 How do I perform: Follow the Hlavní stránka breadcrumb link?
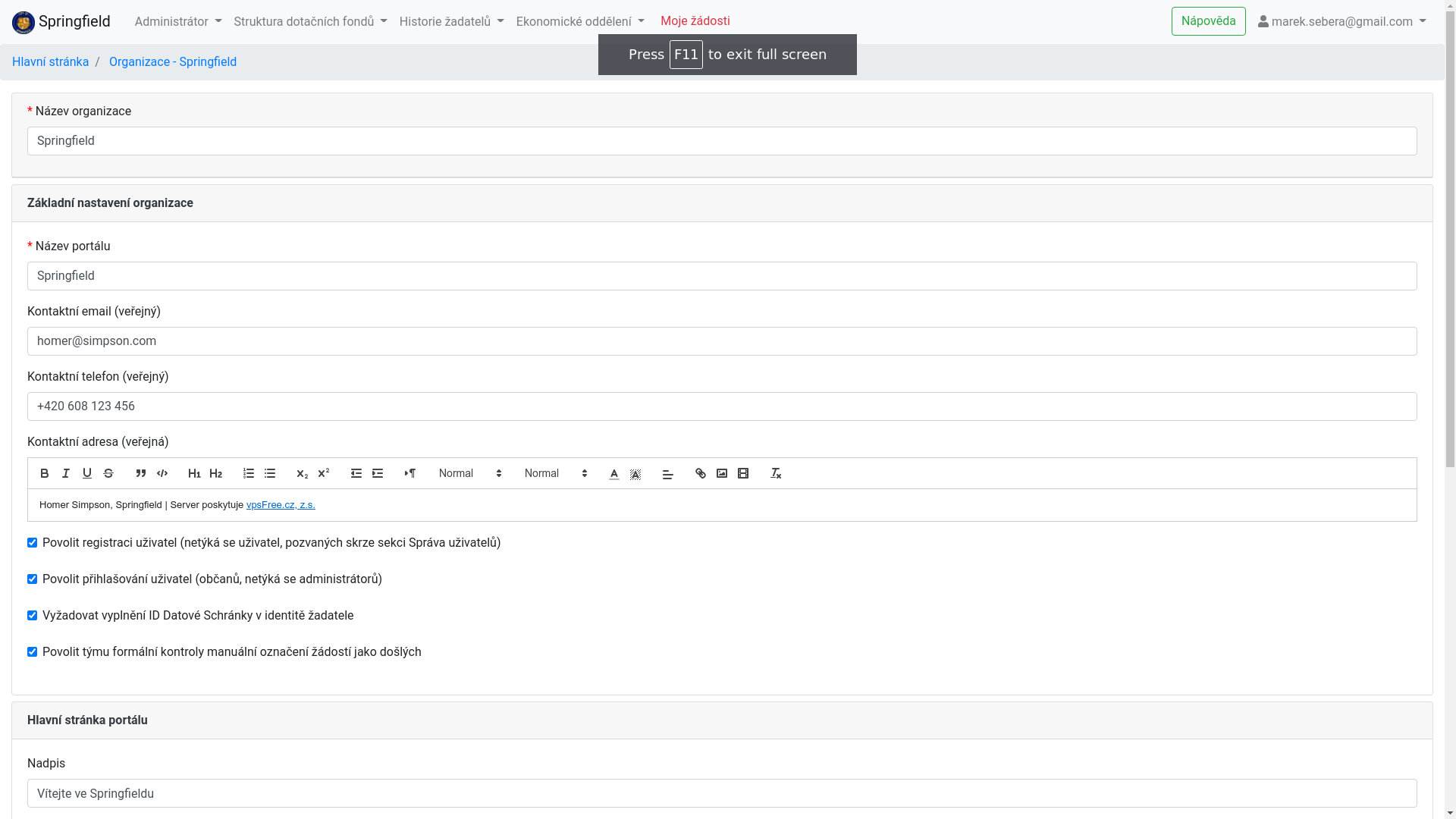[50, 62]
